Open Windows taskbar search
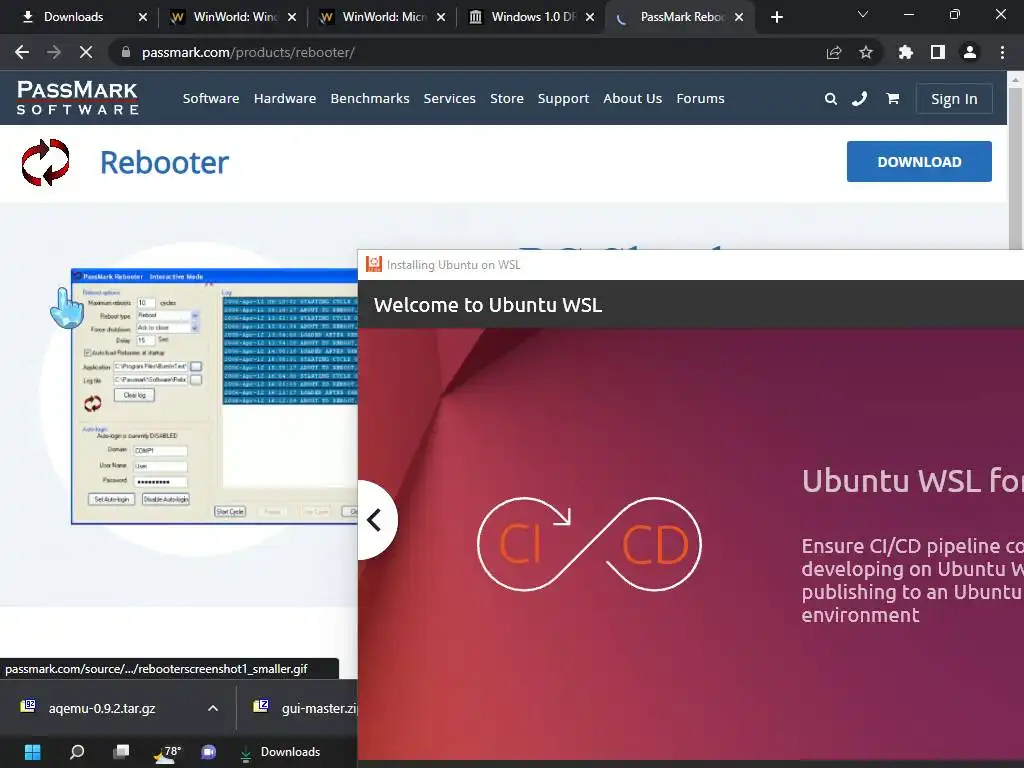Screen dimensions: 1024x768 [x=77, y=752]
